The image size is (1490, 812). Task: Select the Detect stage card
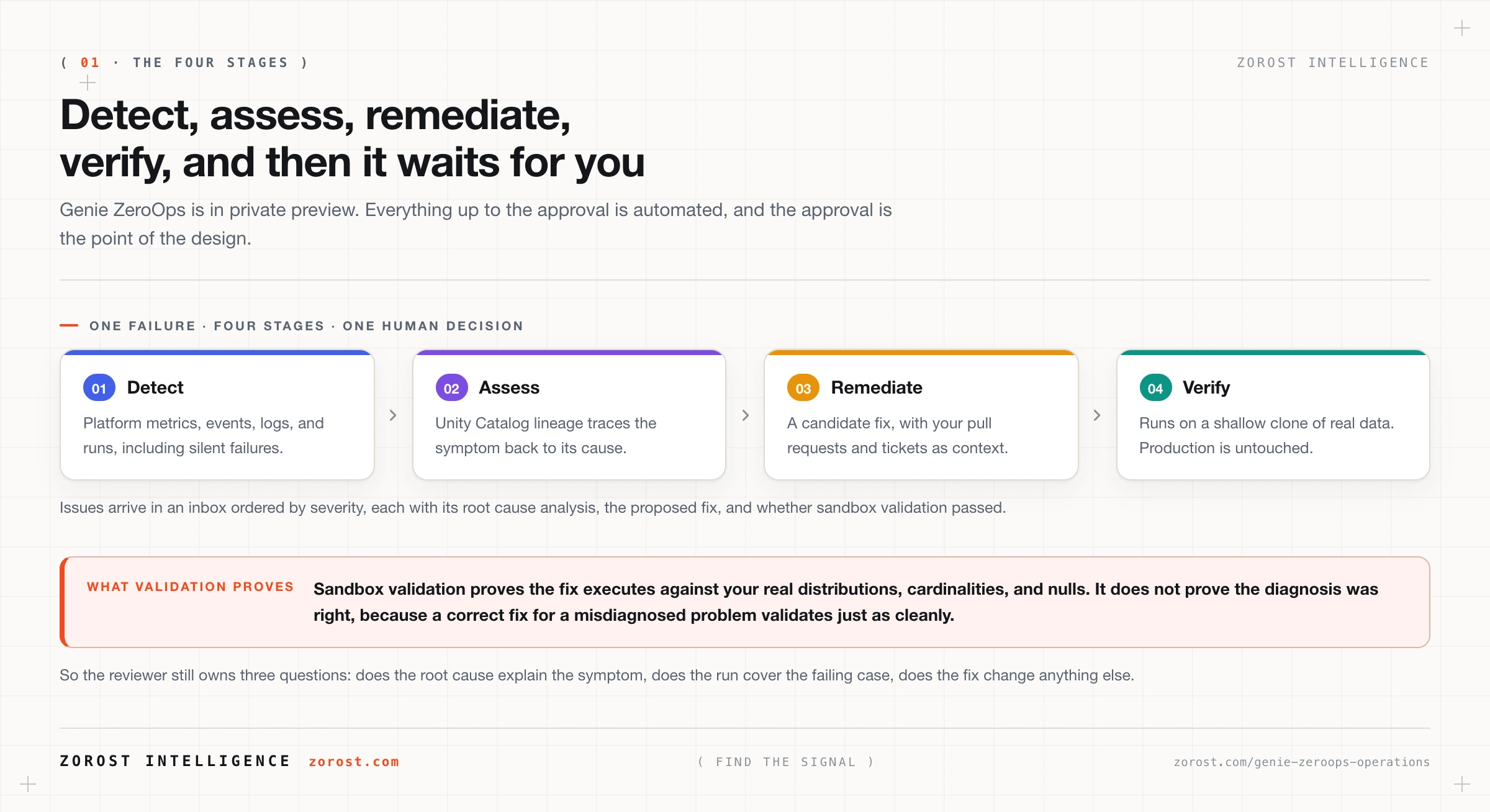click(217, 415)
